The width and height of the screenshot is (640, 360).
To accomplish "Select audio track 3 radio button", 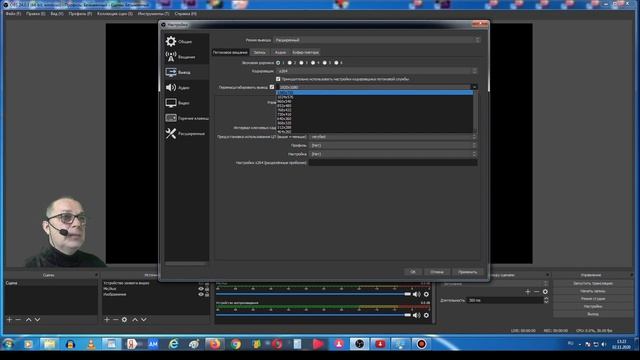I will tap(302, 63).
